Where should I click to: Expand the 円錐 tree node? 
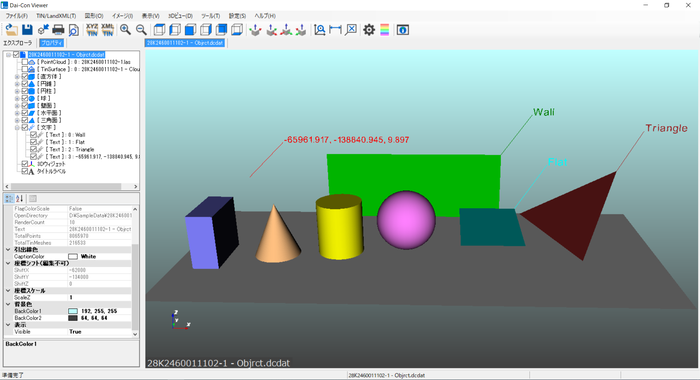17,84
